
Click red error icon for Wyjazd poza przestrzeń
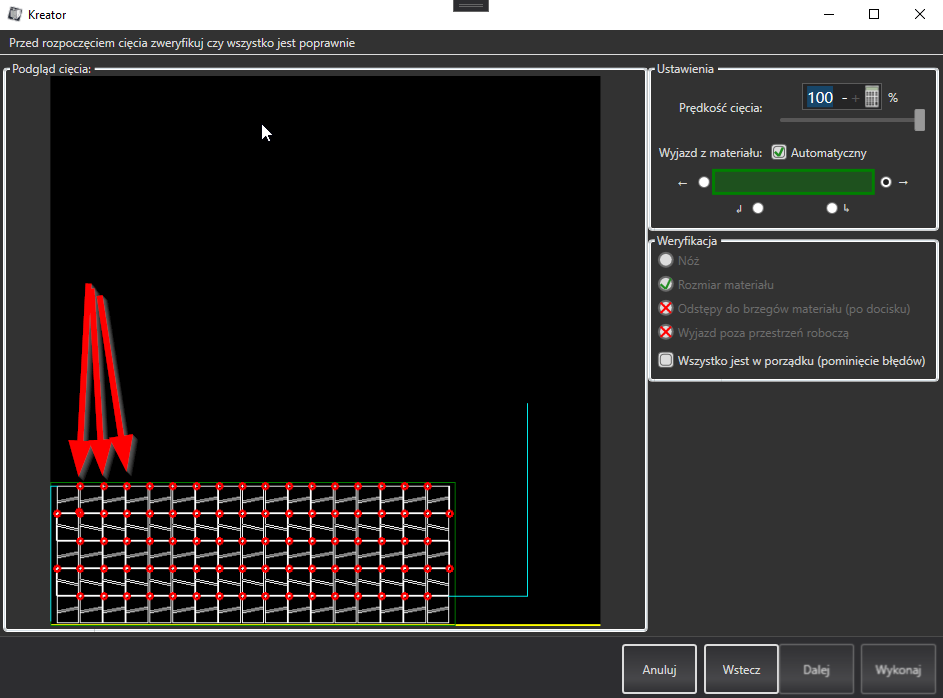pos(666,333)
